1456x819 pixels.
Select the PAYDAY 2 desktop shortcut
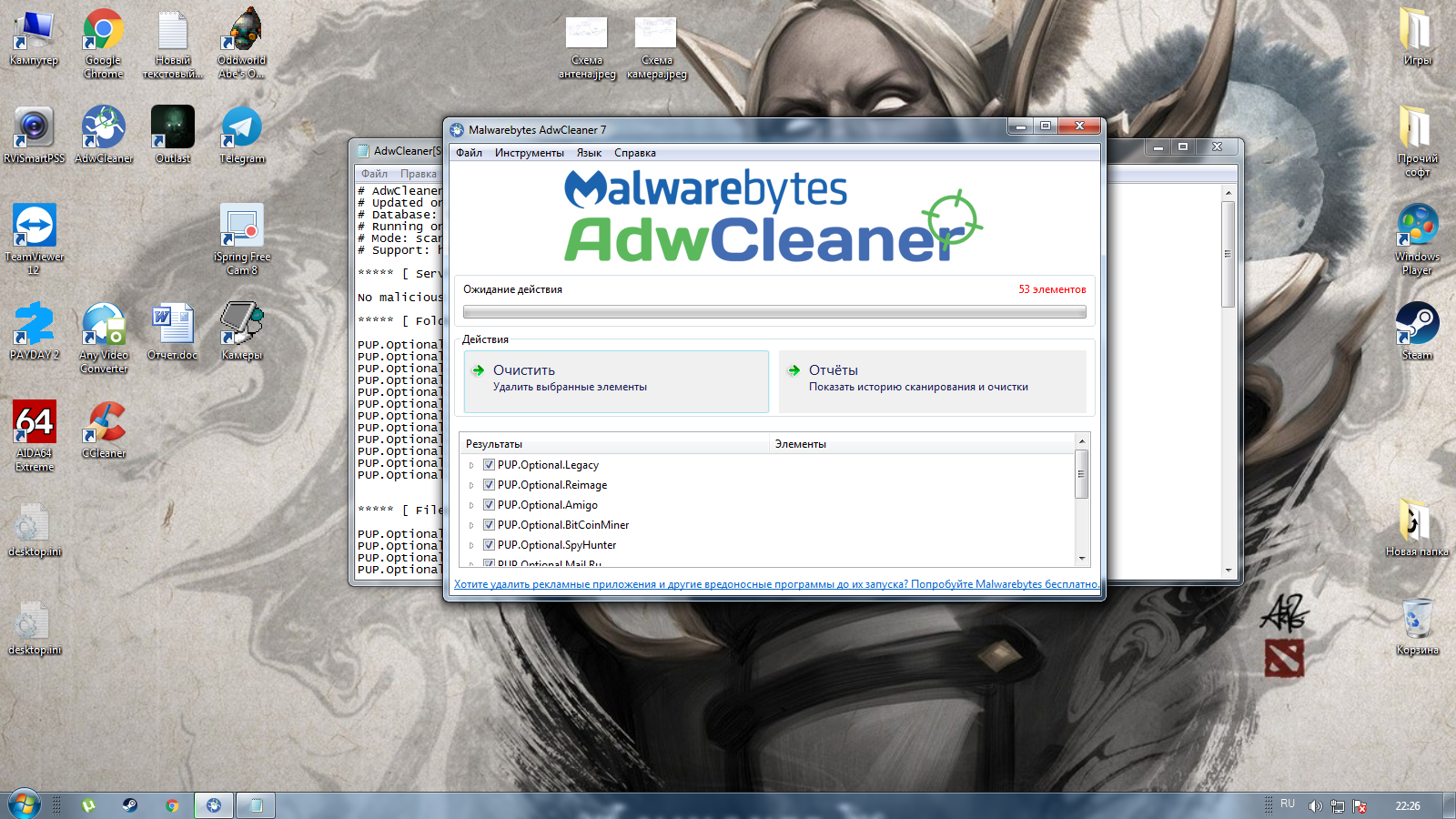coord(35,331)
